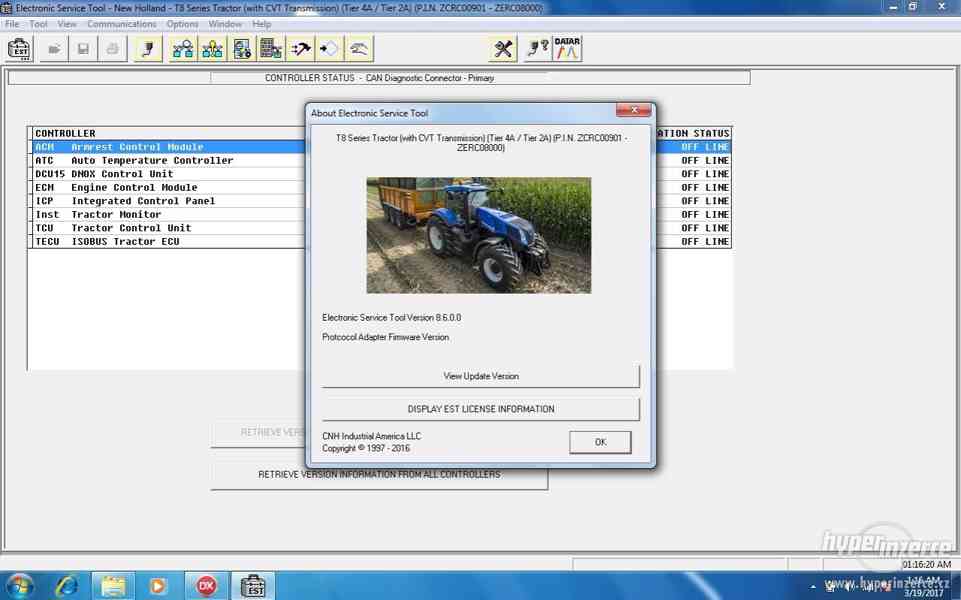Click the hand toolbar icon
Viewport: 961px width, 600px height.
[359, 49]
